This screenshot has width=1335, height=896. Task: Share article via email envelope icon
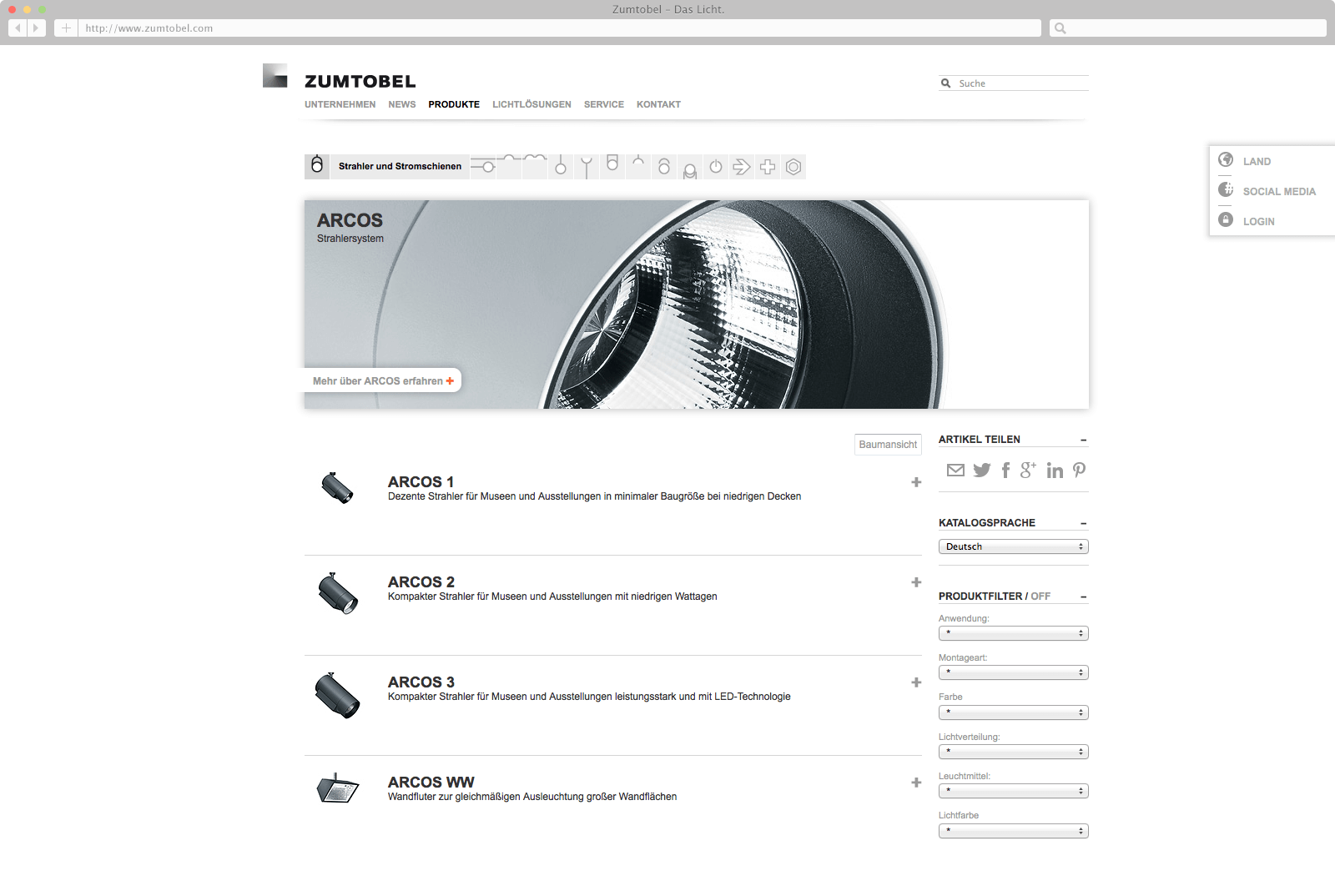click(955, 471)
